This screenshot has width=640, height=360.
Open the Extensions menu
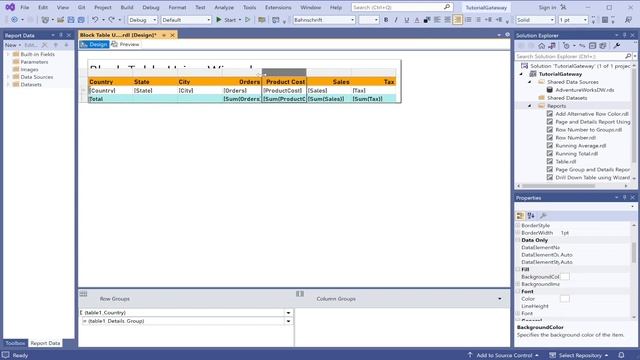click(278, 7)
